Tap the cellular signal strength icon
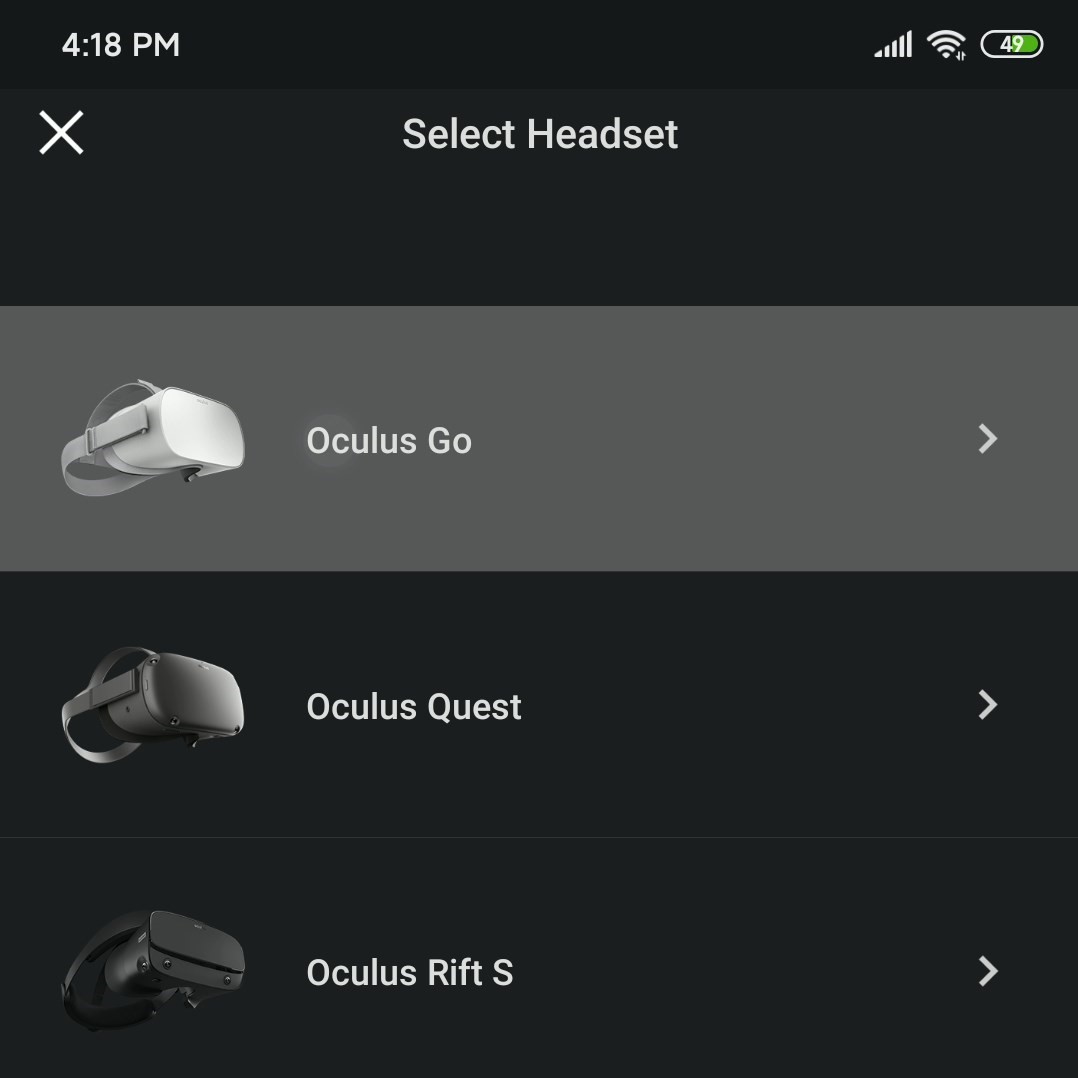The image size is (1078, 1078). click(893, 45)
